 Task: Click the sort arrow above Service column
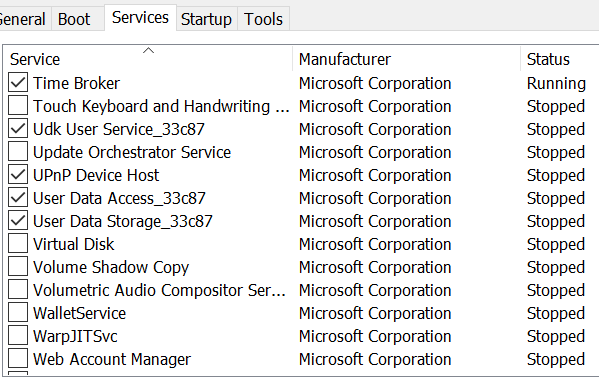tap(148, 50)
